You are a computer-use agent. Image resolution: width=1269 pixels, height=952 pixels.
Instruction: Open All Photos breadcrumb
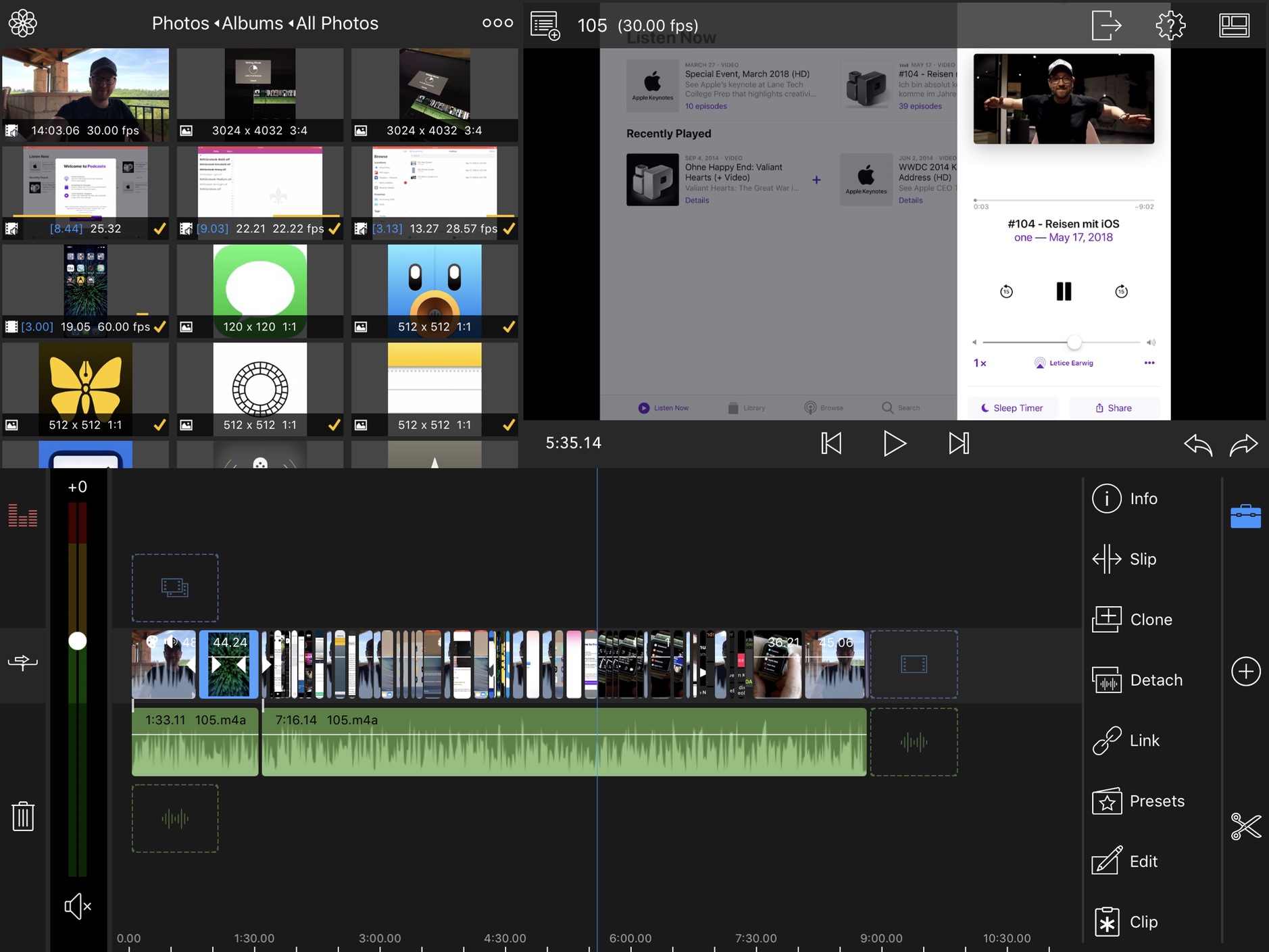point(337,23)
